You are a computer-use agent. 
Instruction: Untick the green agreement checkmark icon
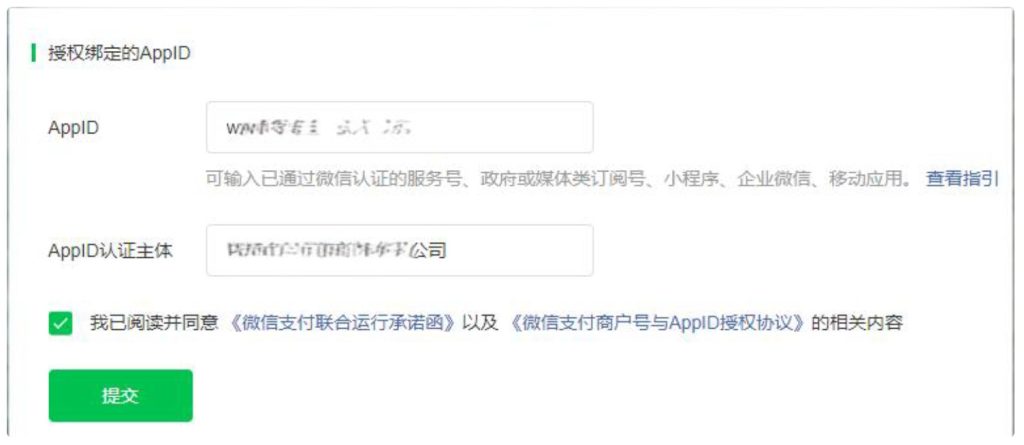tap(60, 323)
